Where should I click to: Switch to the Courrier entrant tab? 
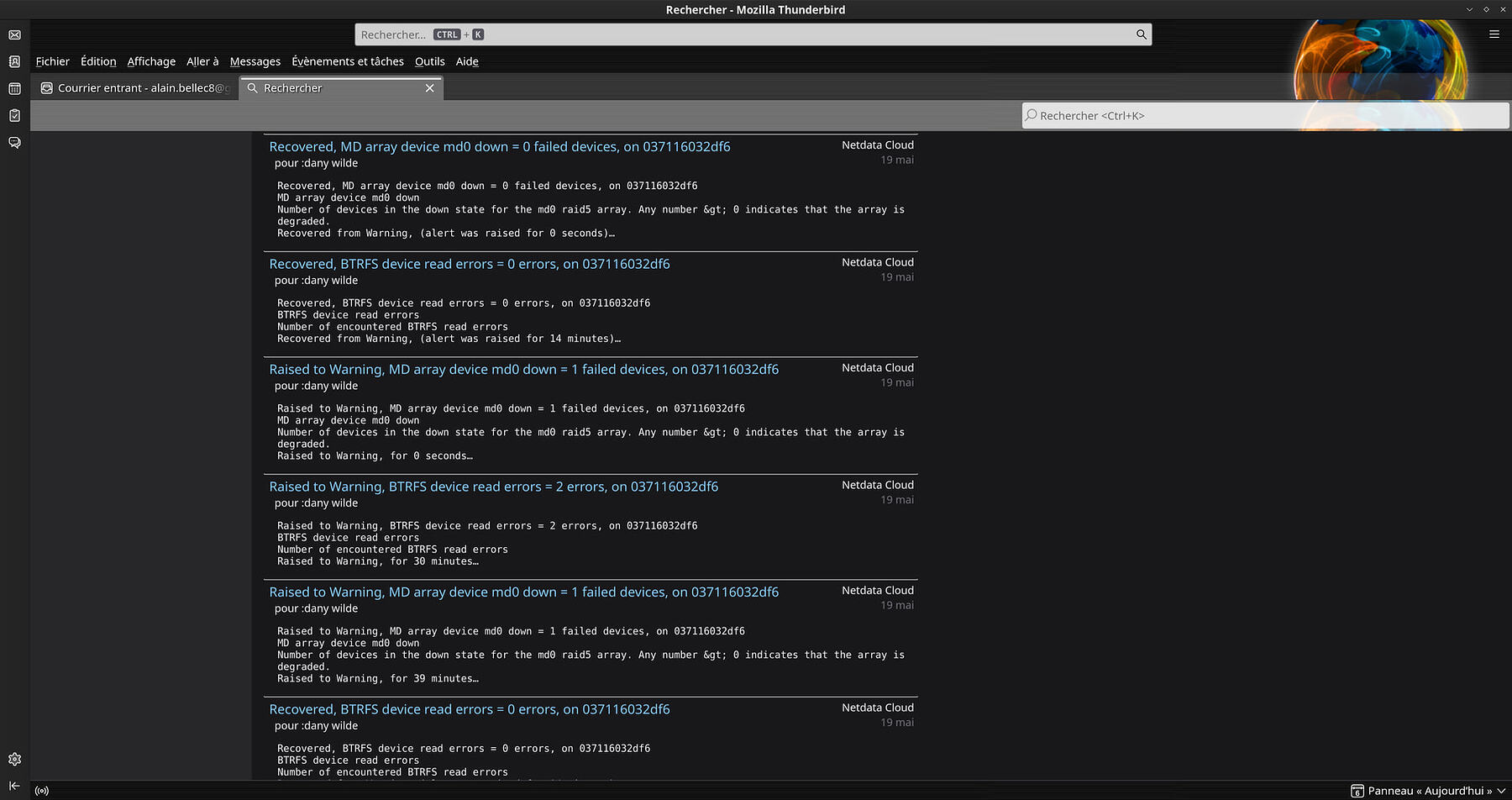(x=136, y=88)
